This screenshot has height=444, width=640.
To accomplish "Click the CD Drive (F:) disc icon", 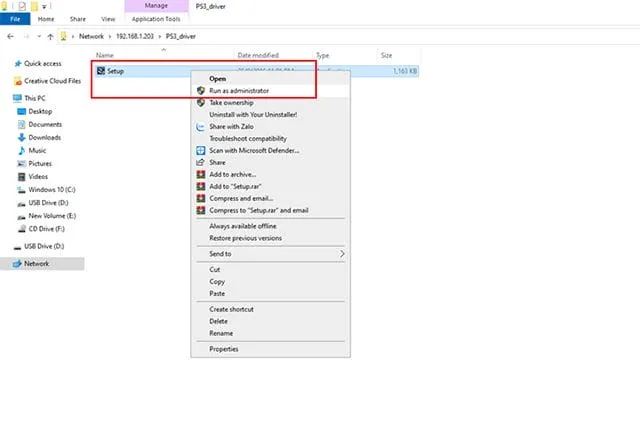I will point(21,228).
